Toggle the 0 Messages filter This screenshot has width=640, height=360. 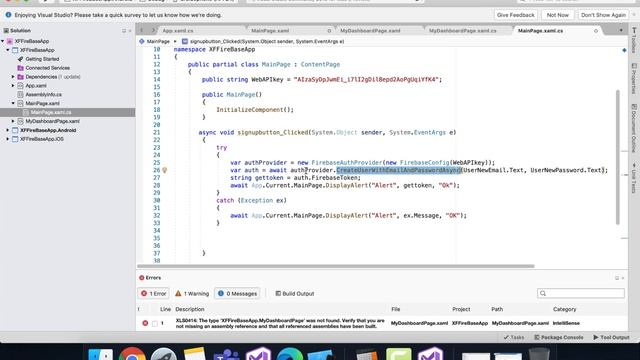(x=237, y=293)
